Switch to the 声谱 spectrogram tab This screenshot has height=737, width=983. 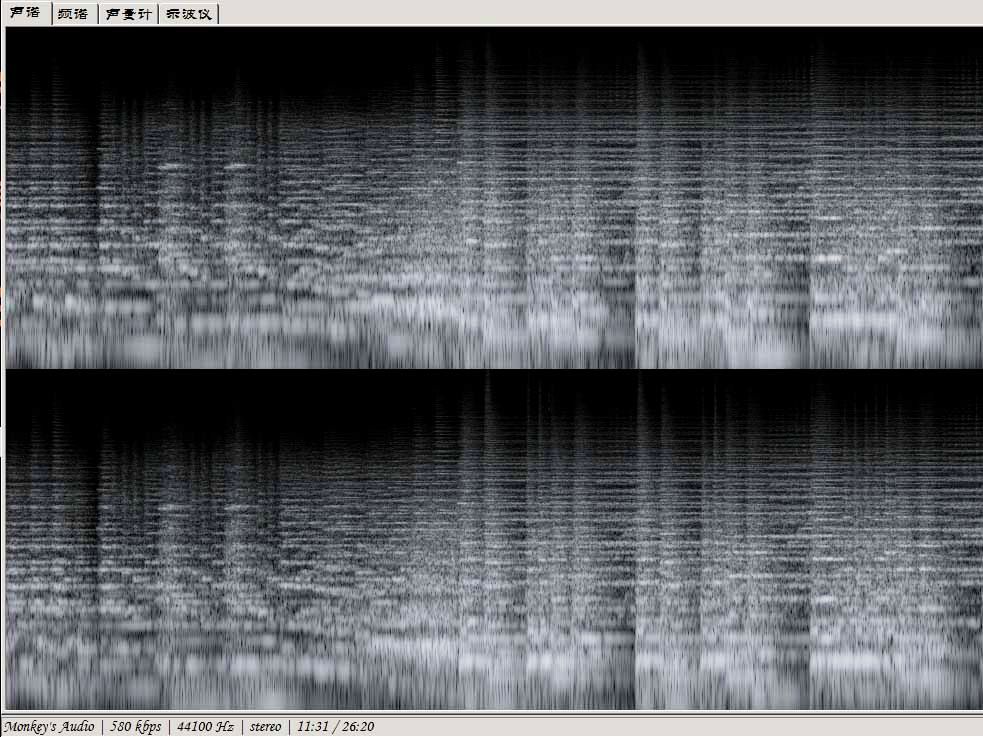pyautogui.click(x=26, y=13)
